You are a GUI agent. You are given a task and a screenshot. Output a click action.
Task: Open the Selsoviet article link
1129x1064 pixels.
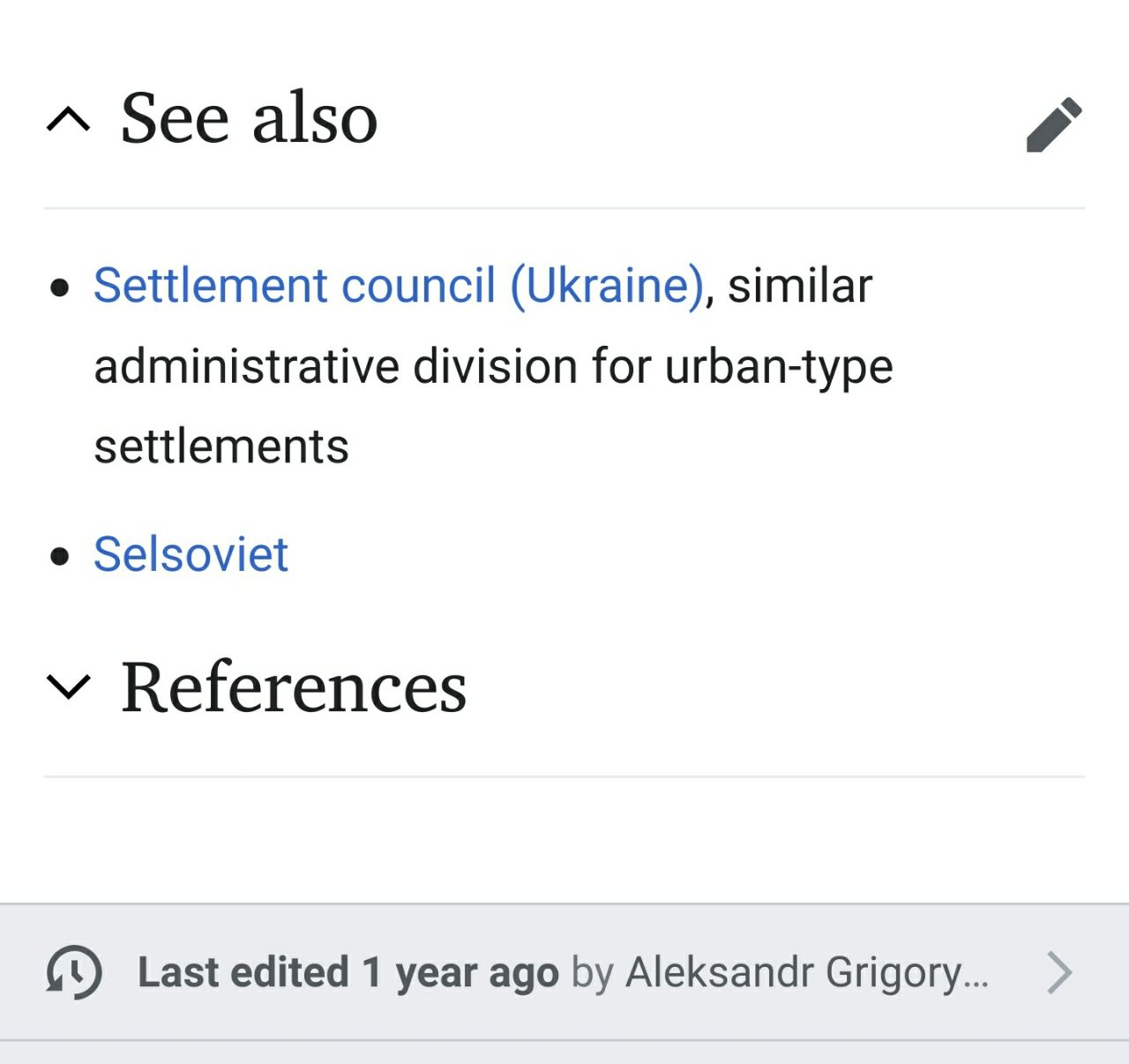tap(191, 554)
